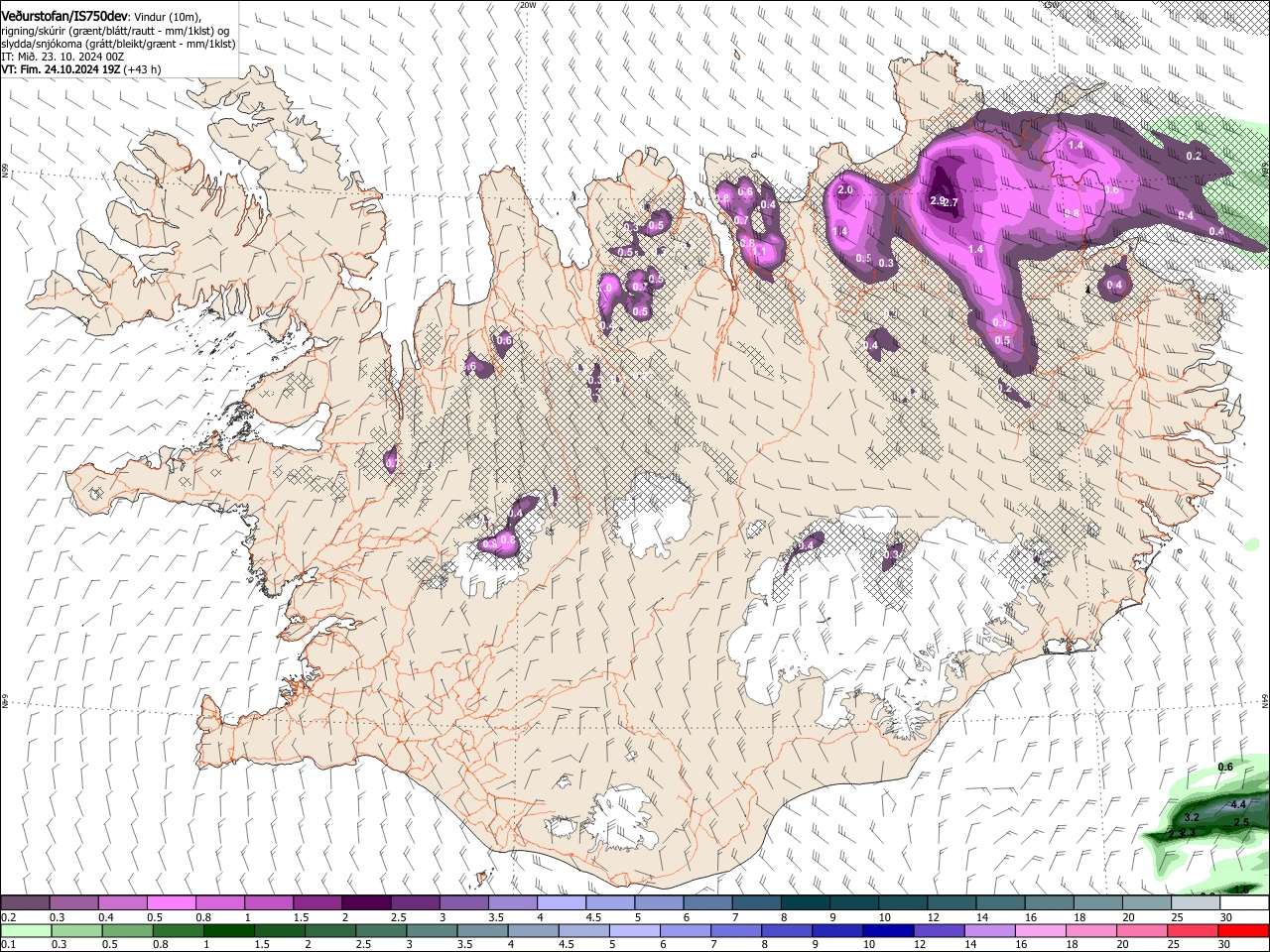Click the 15W longitude label
The height and width of the screenshot is (952, 1270).
tap(1051, 5)
